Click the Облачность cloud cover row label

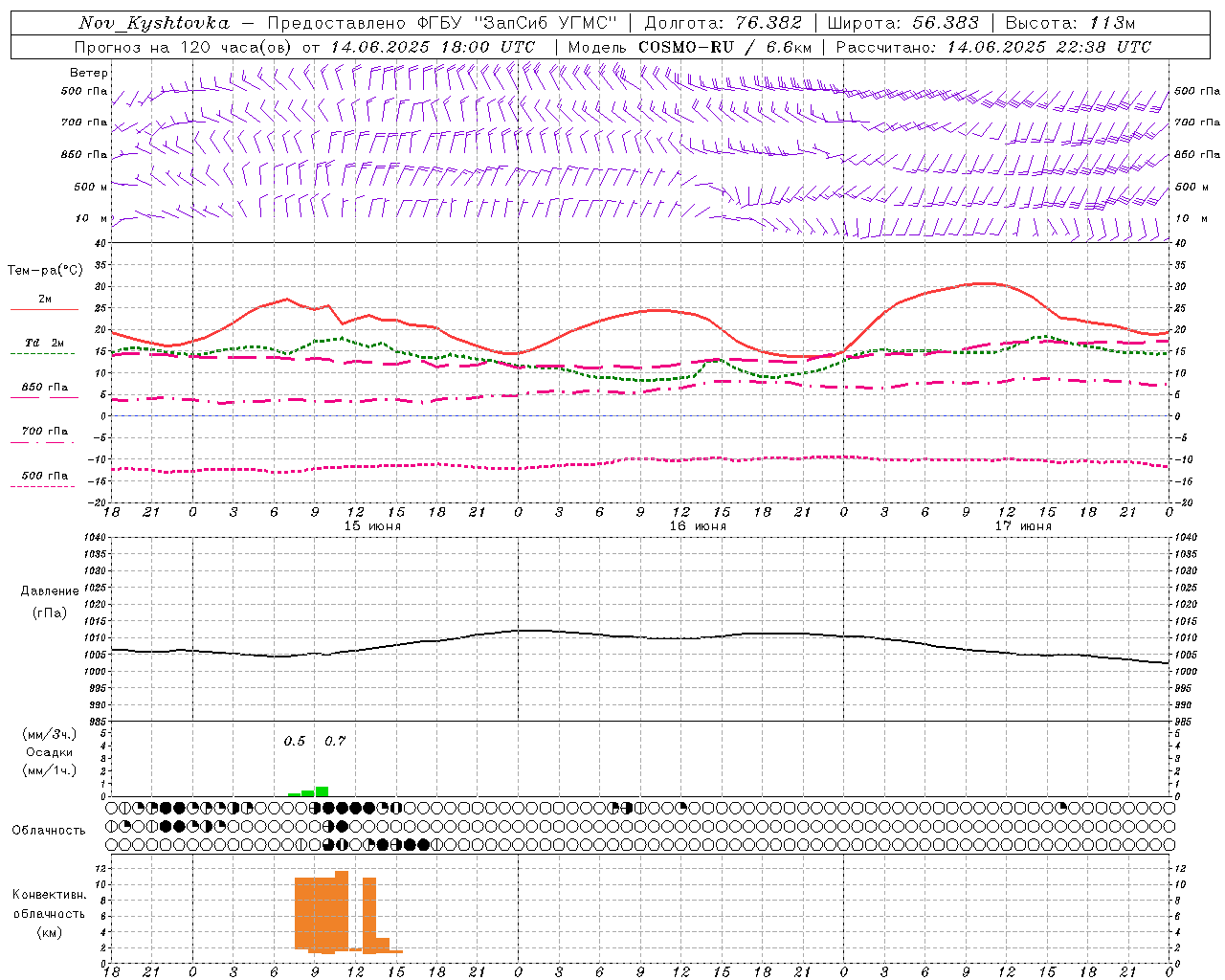[x=49, y=831]
